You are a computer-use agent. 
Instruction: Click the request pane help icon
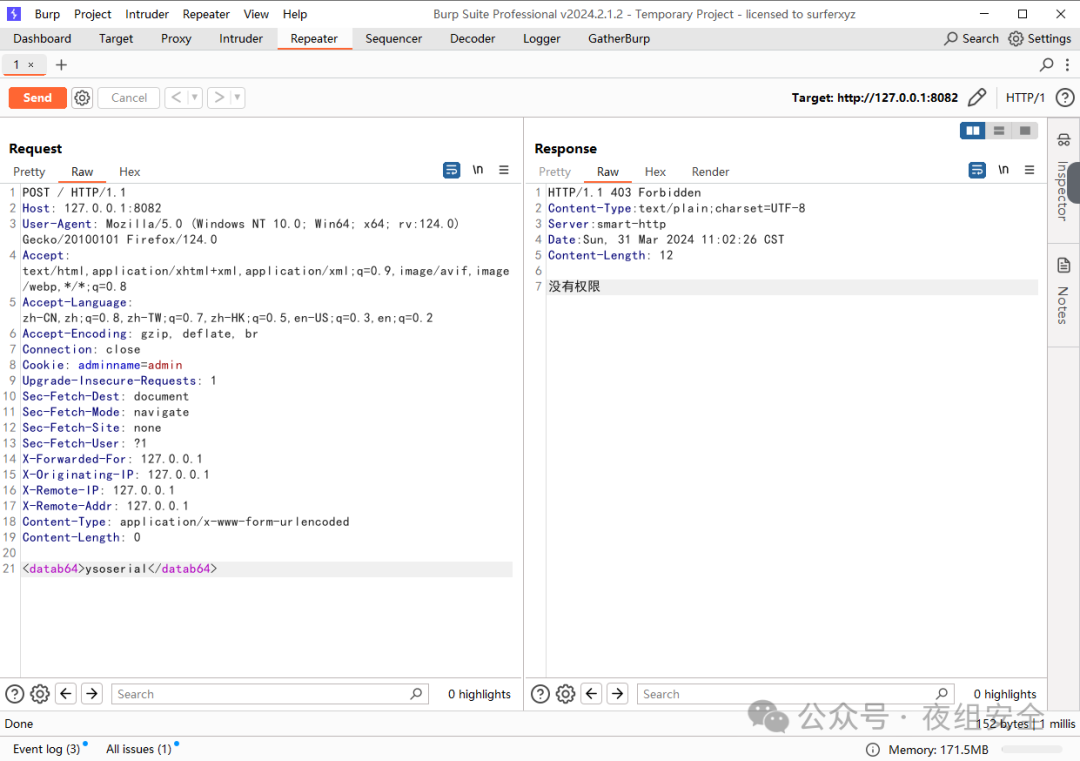[x=15, y=694]
